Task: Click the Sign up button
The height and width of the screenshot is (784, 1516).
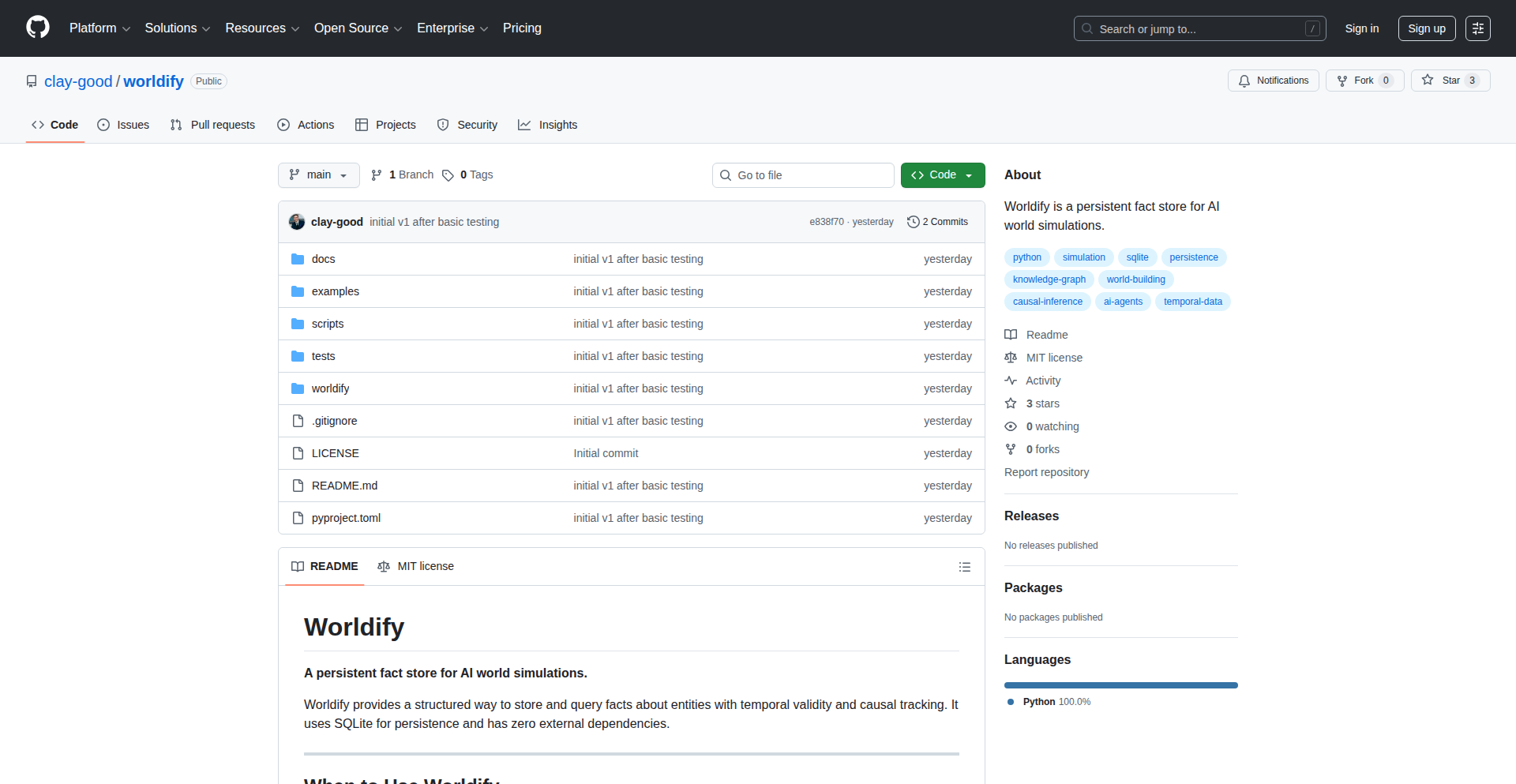Action: [x=1426, y=28]
